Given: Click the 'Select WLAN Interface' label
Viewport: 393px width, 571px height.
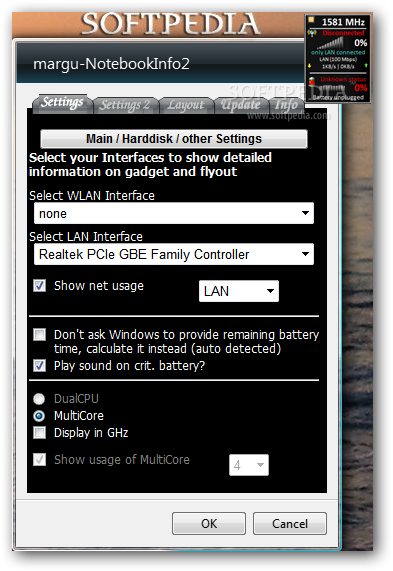Looking at the screenshot, I should pos(92,196).
